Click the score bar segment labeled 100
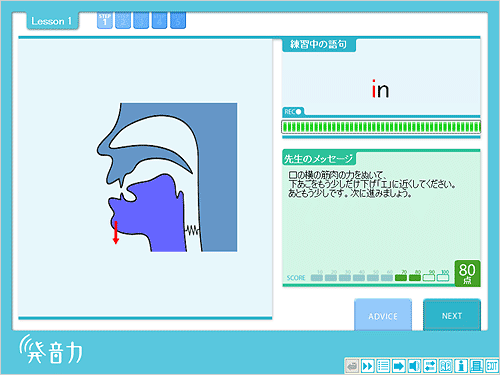The image size is (500, 375). (443, 277)
